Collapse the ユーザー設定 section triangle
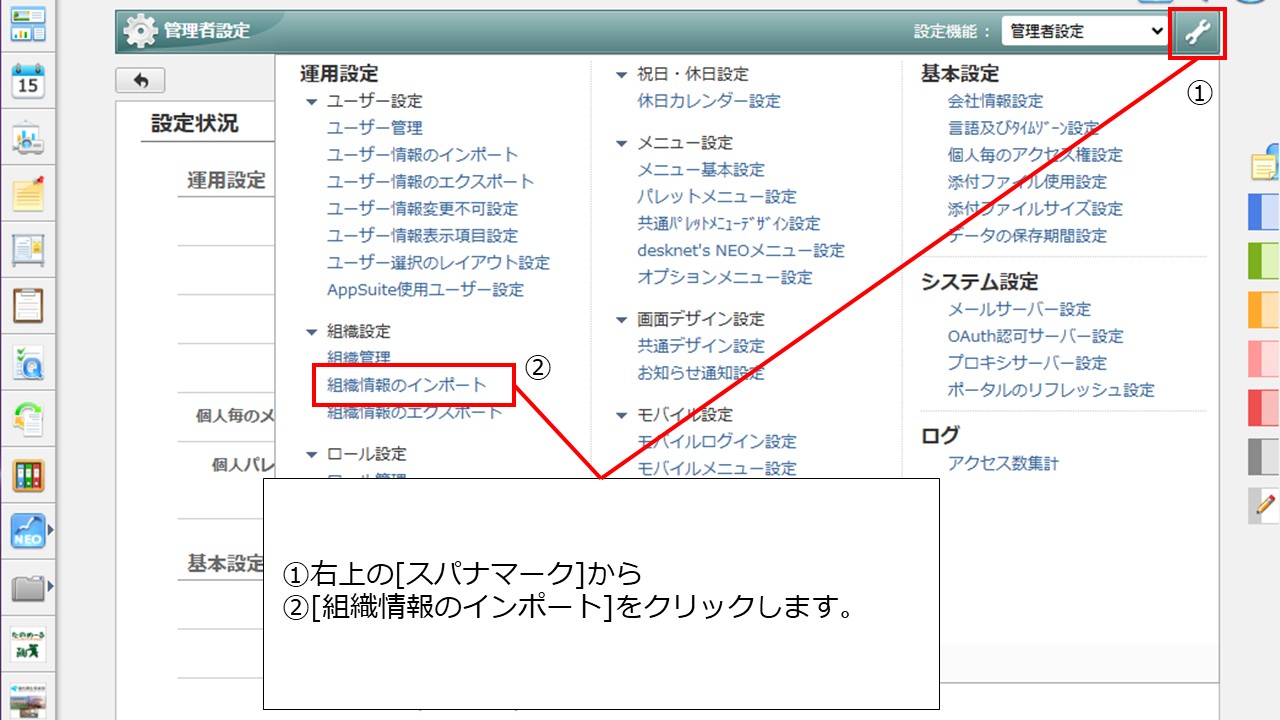The height and width of the screenshot is (720, 1280). pyautogui.click(x=313, y=100)
